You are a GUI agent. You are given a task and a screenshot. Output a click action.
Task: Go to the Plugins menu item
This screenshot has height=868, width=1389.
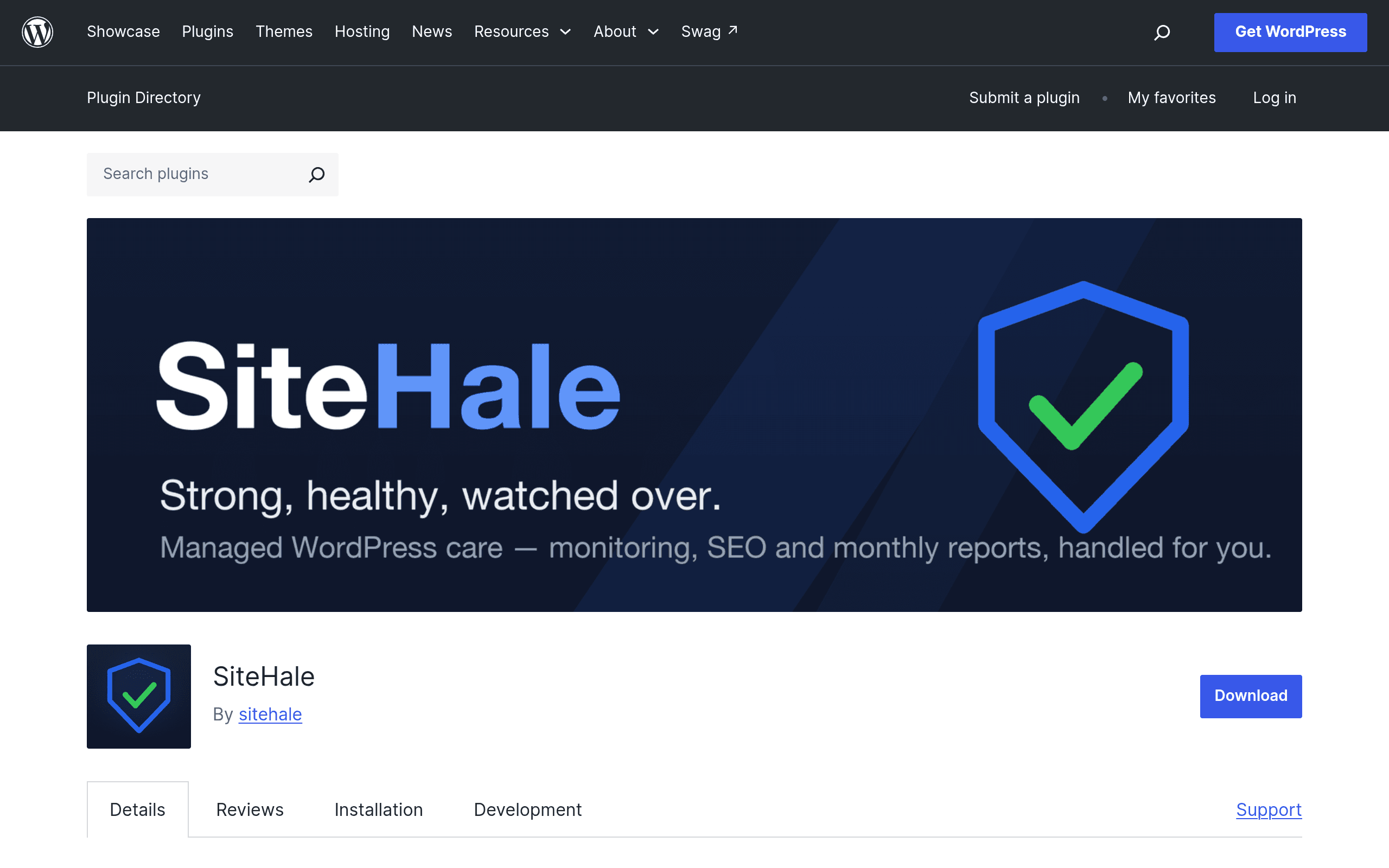(208, 31)
